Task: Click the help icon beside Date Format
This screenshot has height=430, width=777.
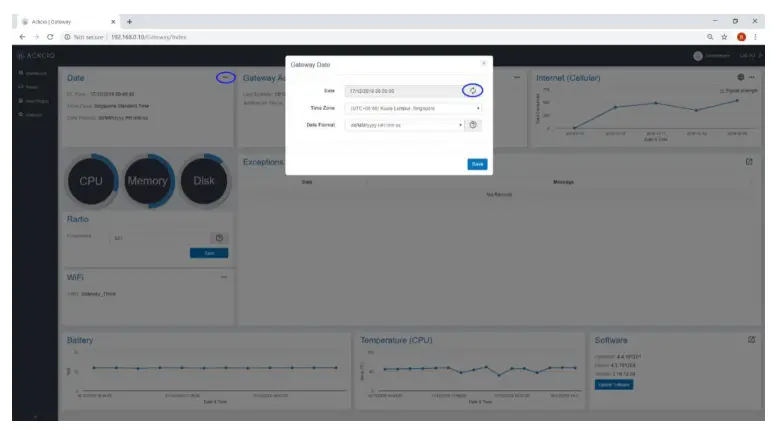Action: point(473,125)
